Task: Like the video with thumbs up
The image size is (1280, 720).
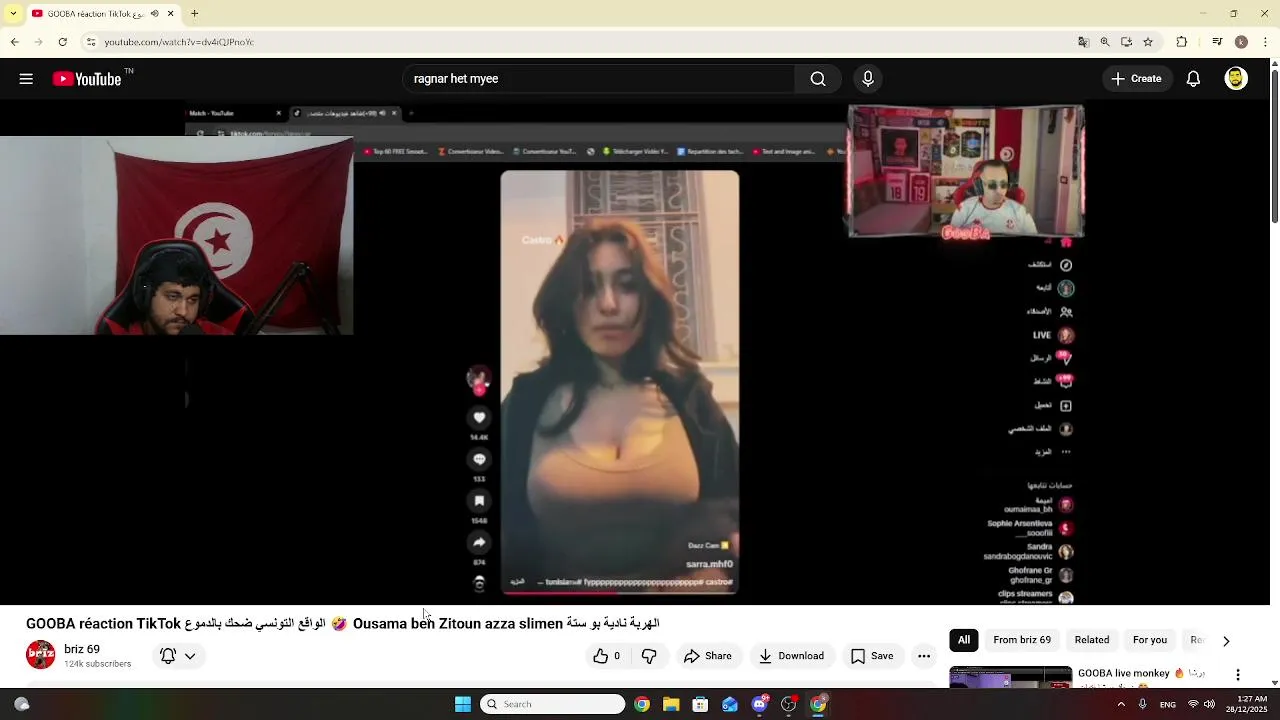Action: point(606,656)
